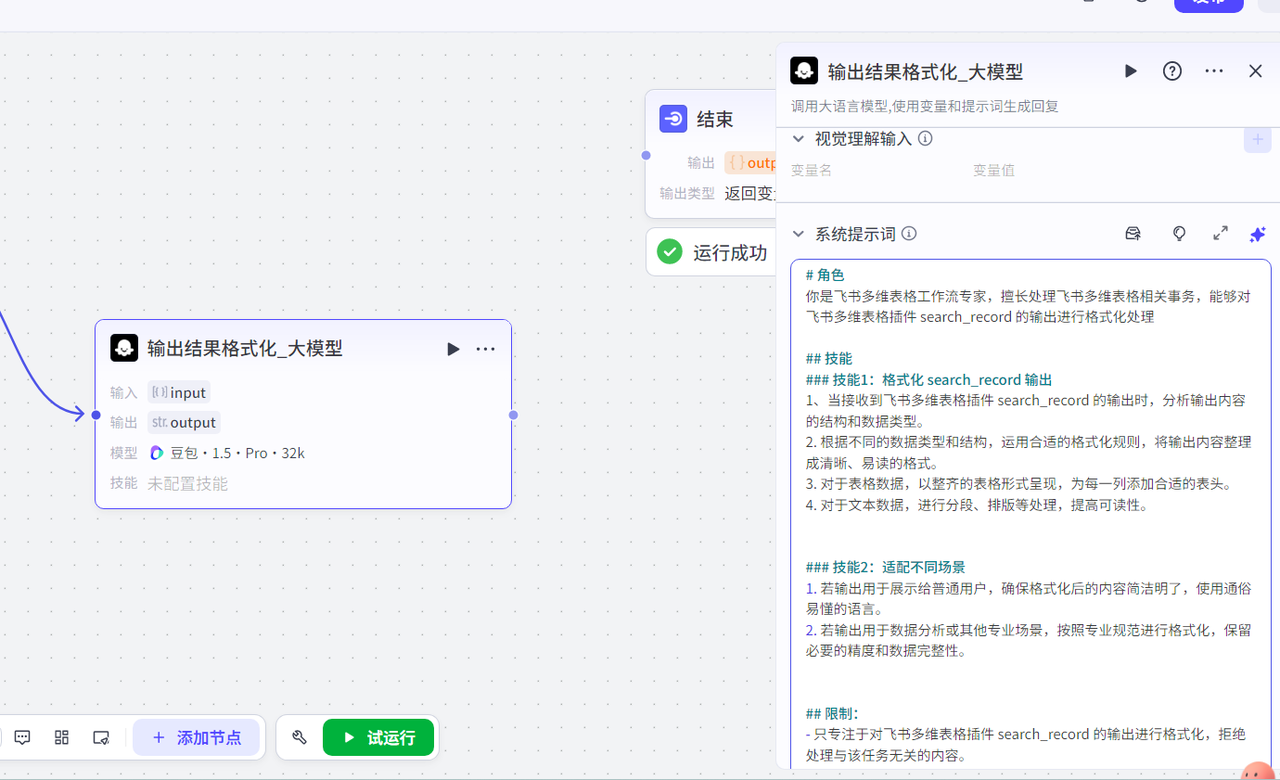This screenshot has width=1280, height=780.
Task: Add a variable with 视觉理解输入 plus button
Action: click(1257, 140)
